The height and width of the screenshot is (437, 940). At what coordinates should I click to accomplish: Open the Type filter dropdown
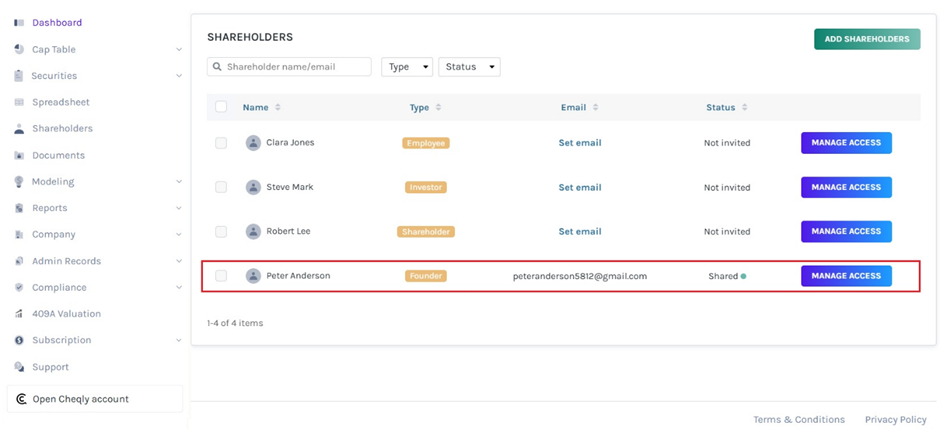407,67
